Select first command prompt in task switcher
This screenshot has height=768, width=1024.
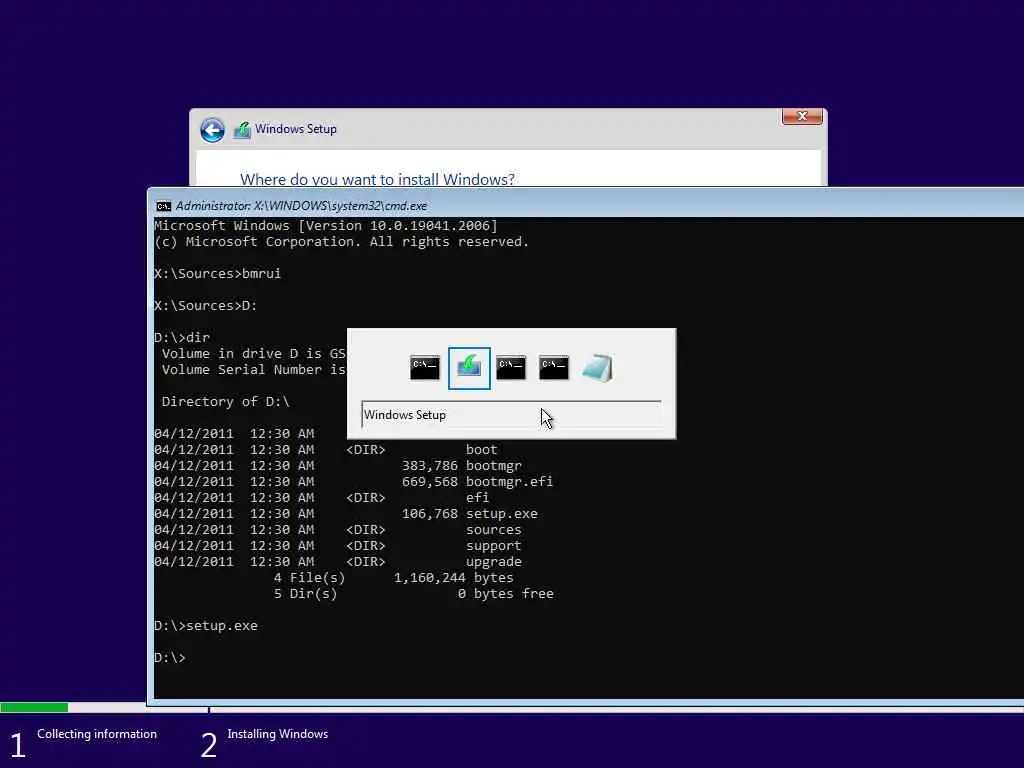424,368
